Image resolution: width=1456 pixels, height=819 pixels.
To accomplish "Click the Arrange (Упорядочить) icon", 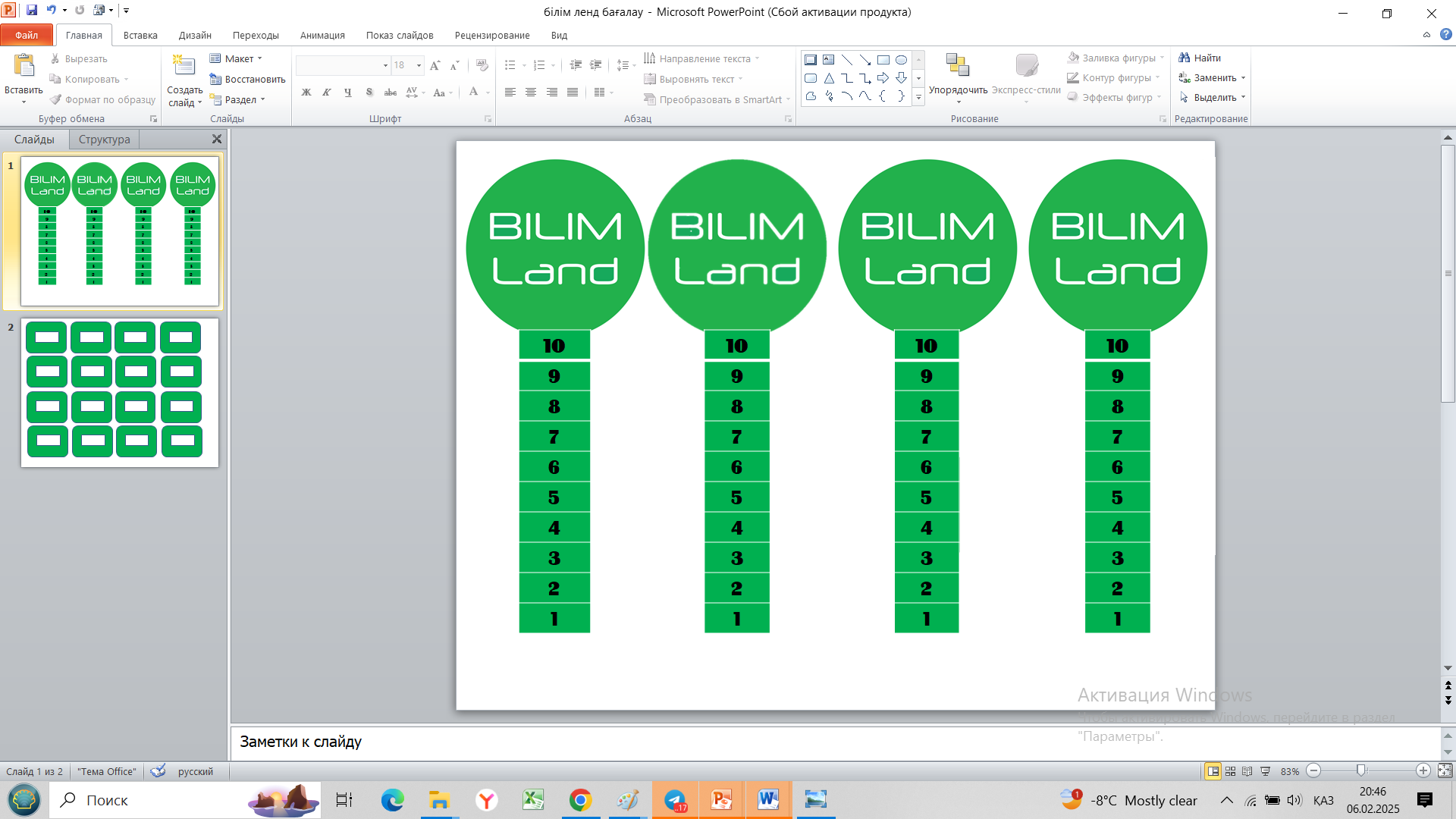I will (958, 65).
